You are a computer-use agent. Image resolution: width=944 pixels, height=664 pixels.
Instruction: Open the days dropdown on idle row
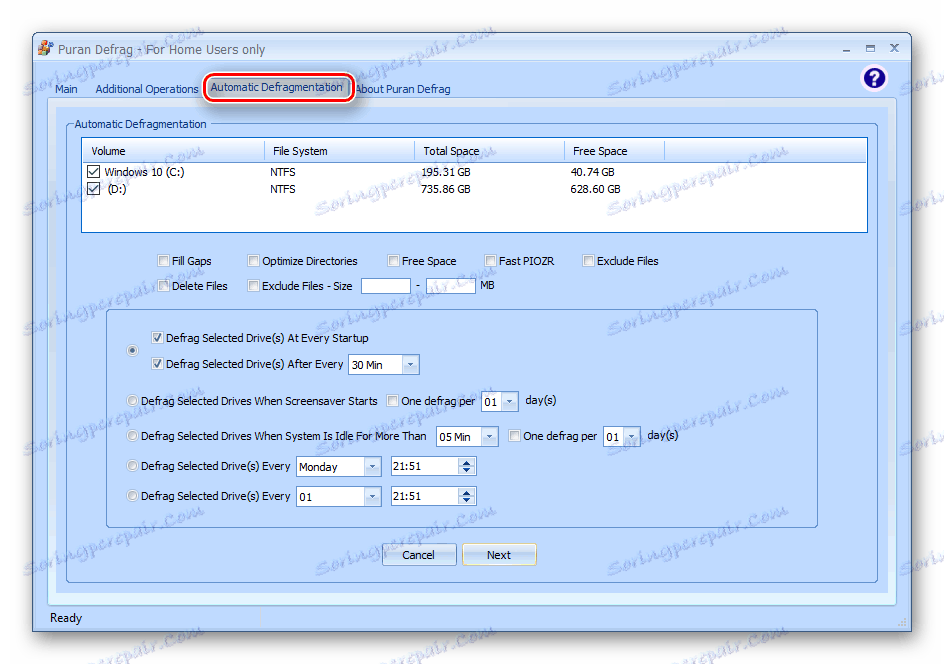tap(632, 436)
